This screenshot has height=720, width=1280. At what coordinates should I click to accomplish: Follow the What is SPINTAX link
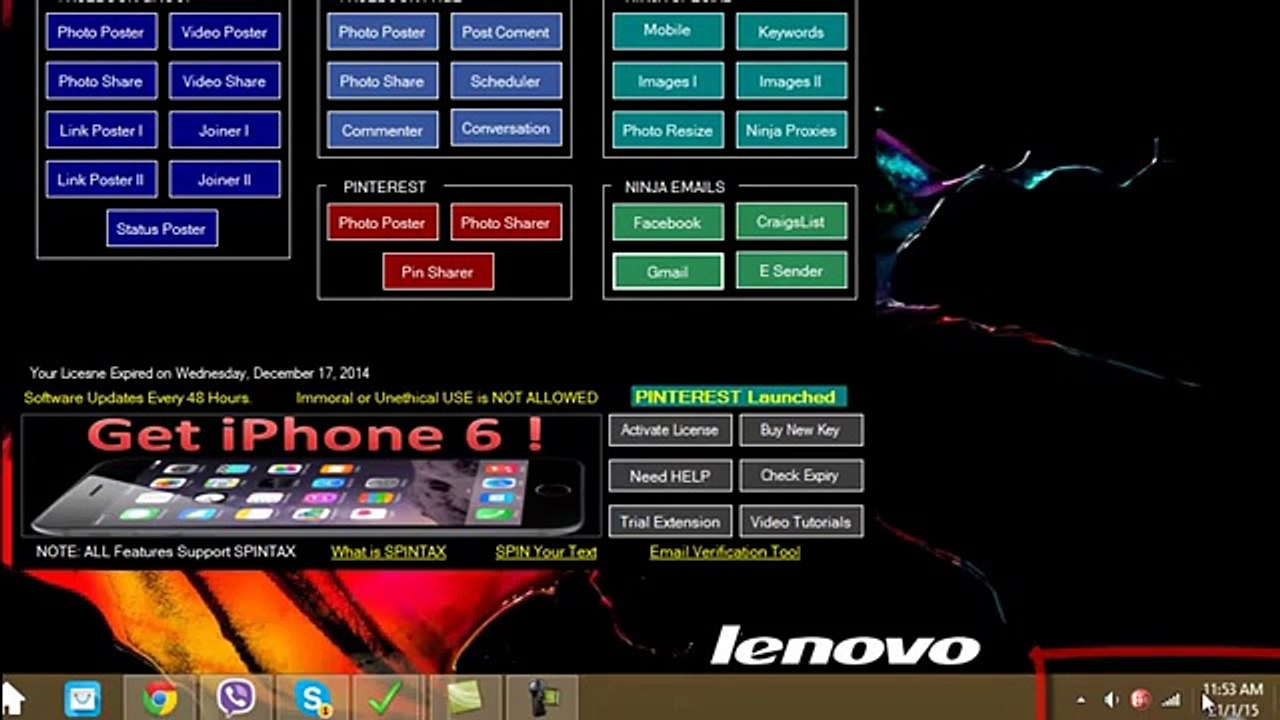click(388, 552)
